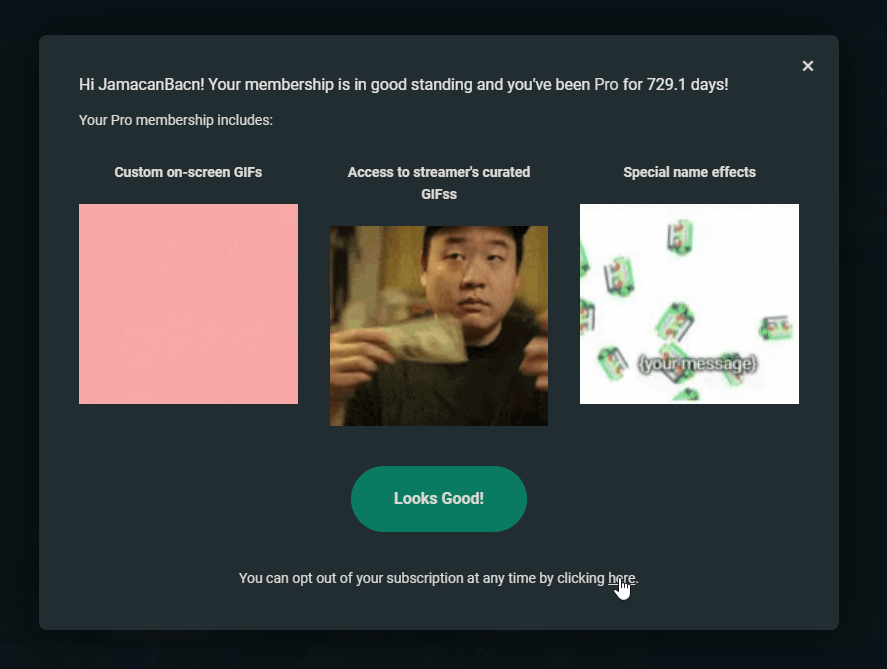Click the "Special name effects" label
This screenshot has height=669, width=887.
(689, 172)
